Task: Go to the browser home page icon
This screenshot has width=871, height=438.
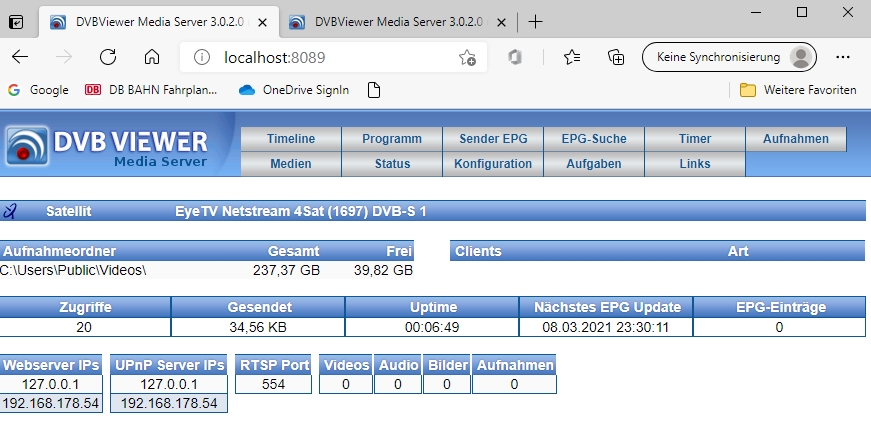Action: pyautogui.click(x=151, y=57)
